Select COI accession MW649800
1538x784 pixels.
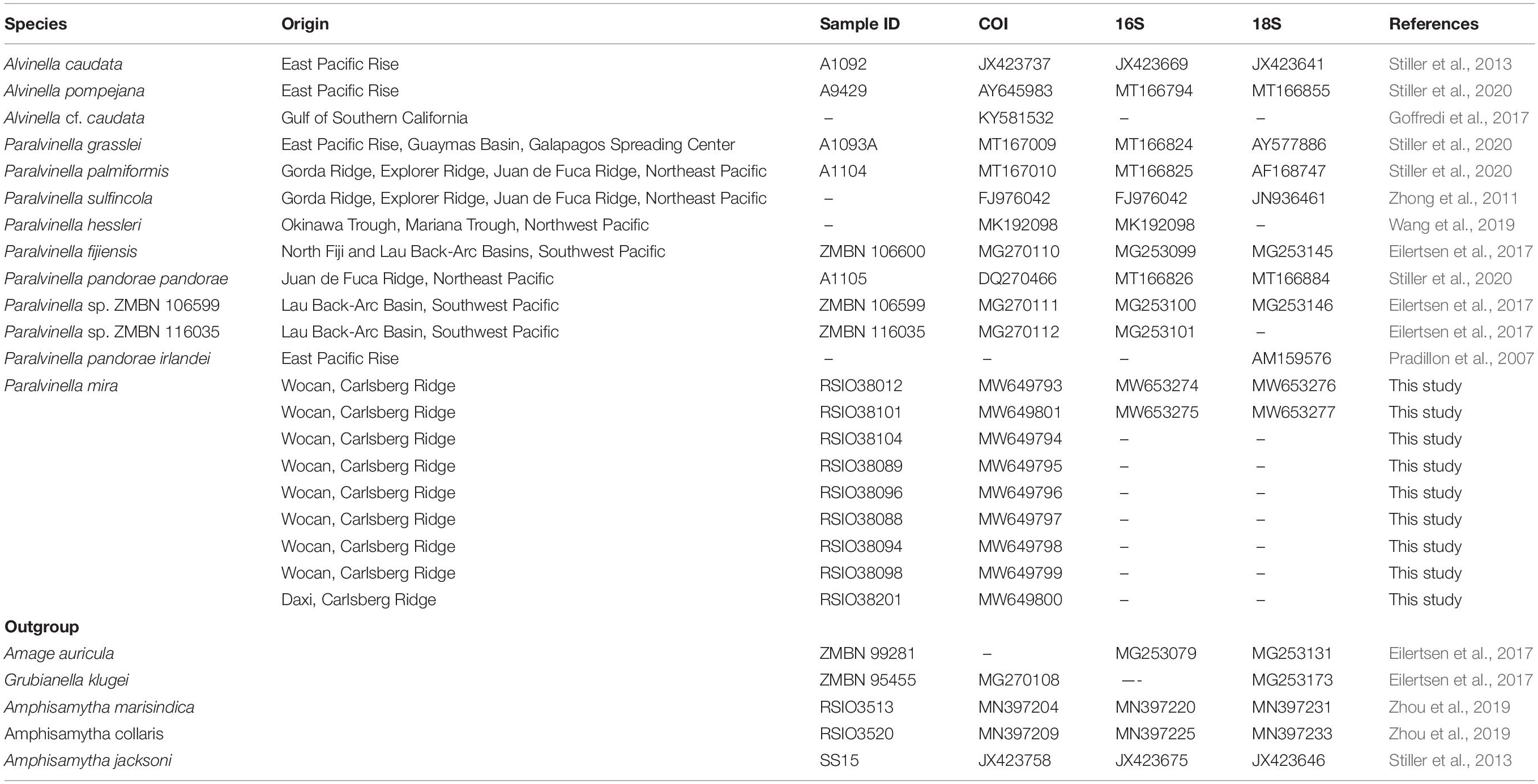click(x=1020, y=599)
